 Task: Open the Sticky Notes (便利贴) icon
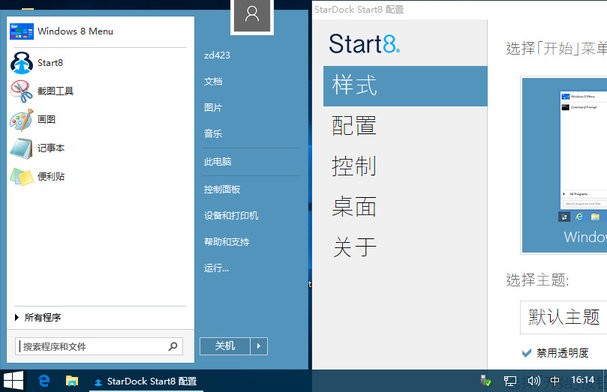[x=21, y=176]
